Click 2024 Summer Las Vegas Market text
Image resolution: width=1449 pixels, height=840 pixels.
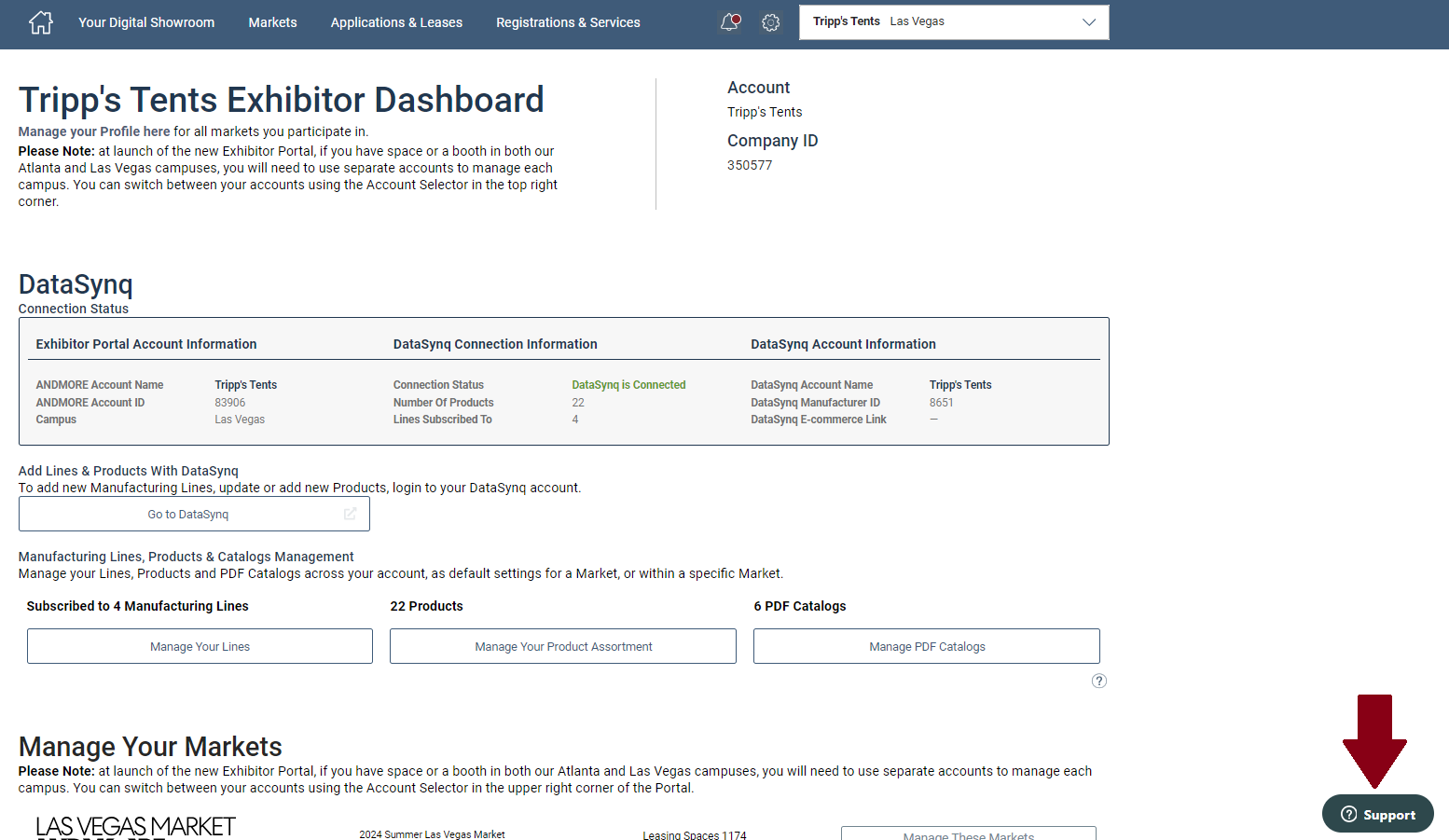[432, 834]
